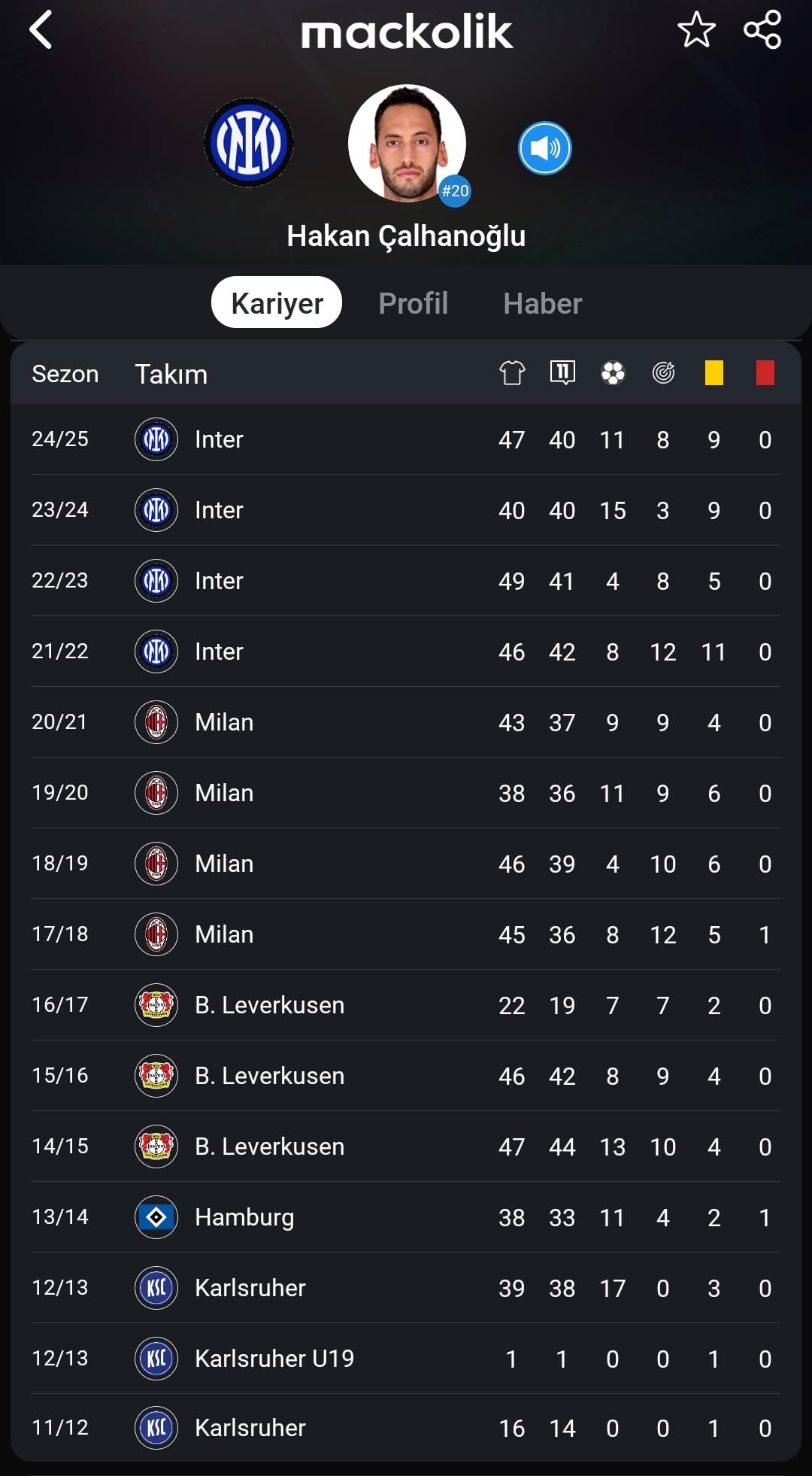Tap the red card column header
The width and height of the screenshot is (812, 1476).
(x=765, y=372)
